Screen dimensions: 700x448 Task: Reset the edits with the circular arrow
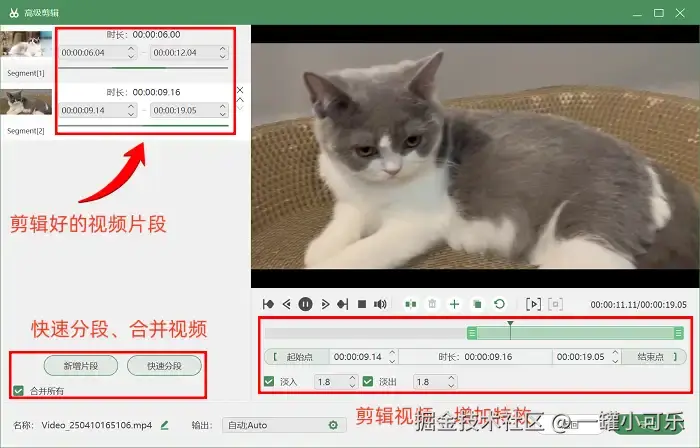pyautogui.click(x=500, y=304)
